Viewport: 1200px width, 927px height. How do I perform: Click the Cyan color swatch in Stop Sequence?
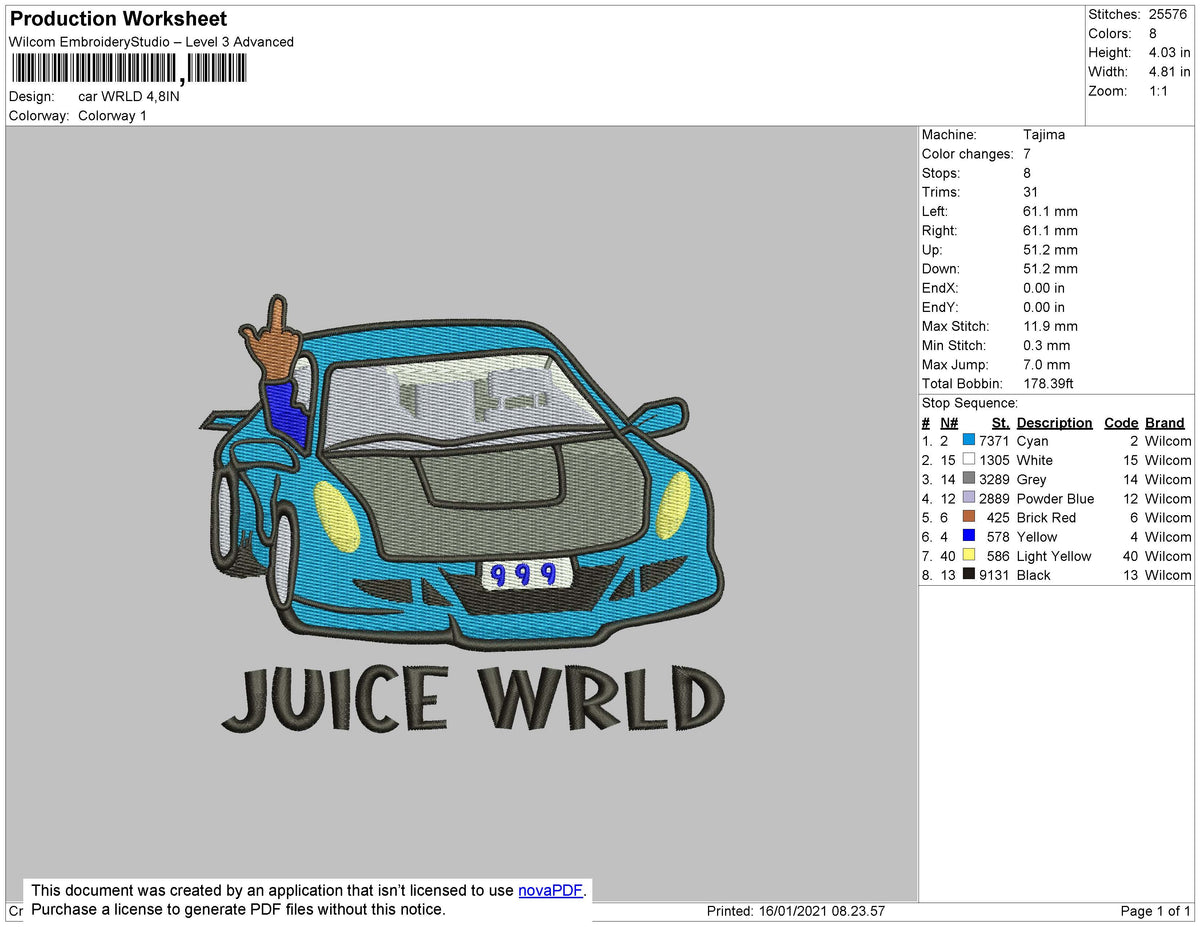point(971,440)
